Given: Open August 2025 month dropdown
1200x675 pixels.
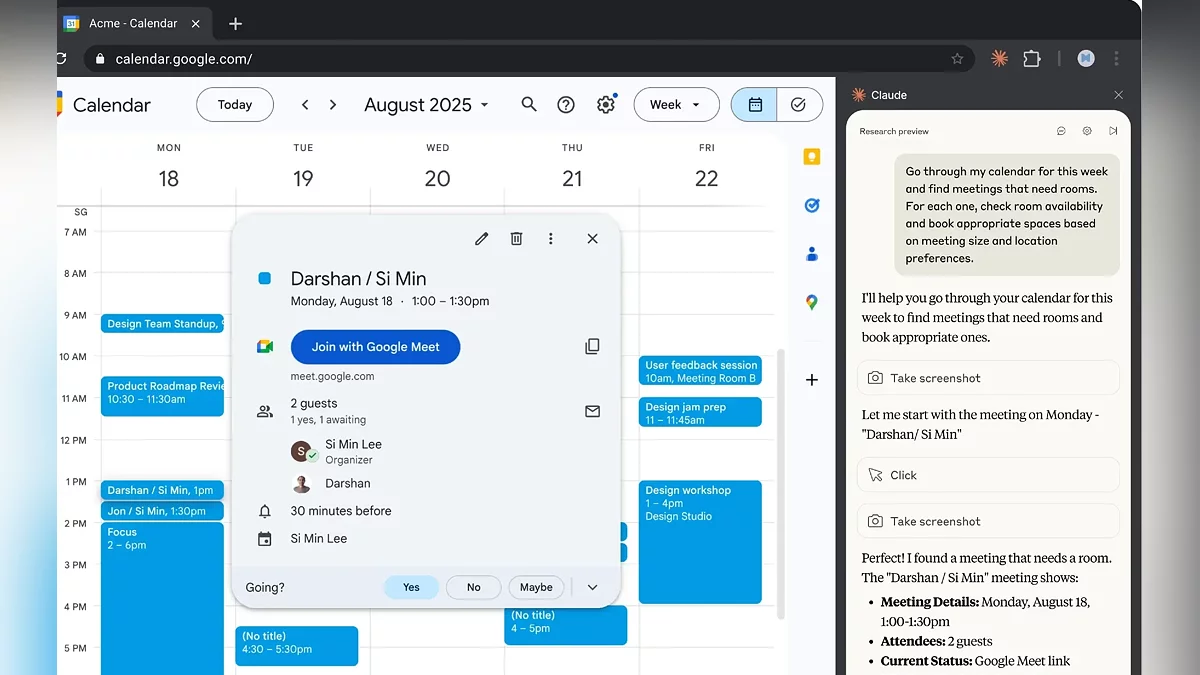Looking at the screenshot, I should [x=427, y=105].
